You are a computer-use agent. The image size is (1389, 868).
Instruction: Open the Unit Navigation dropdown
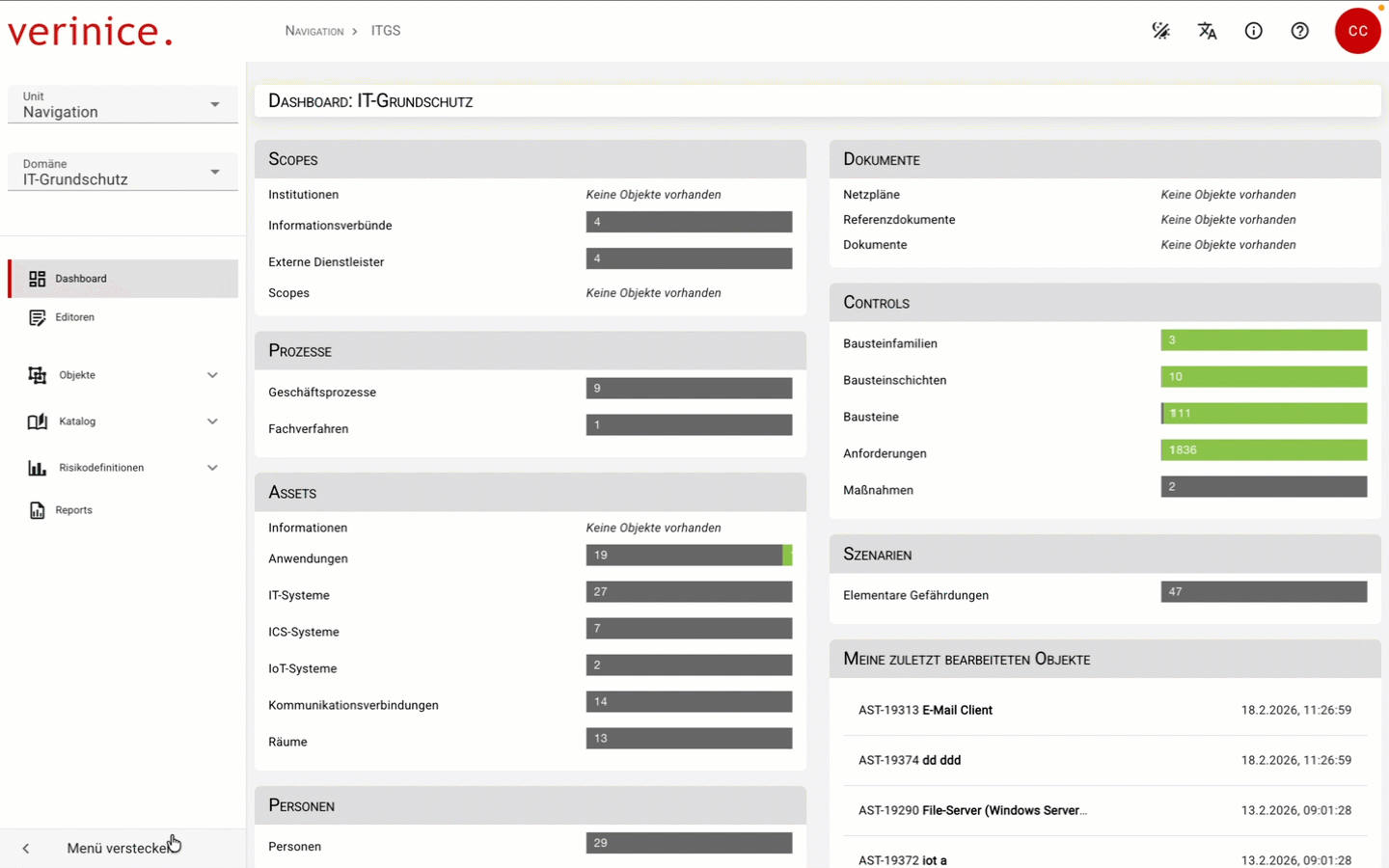(123, 104)
